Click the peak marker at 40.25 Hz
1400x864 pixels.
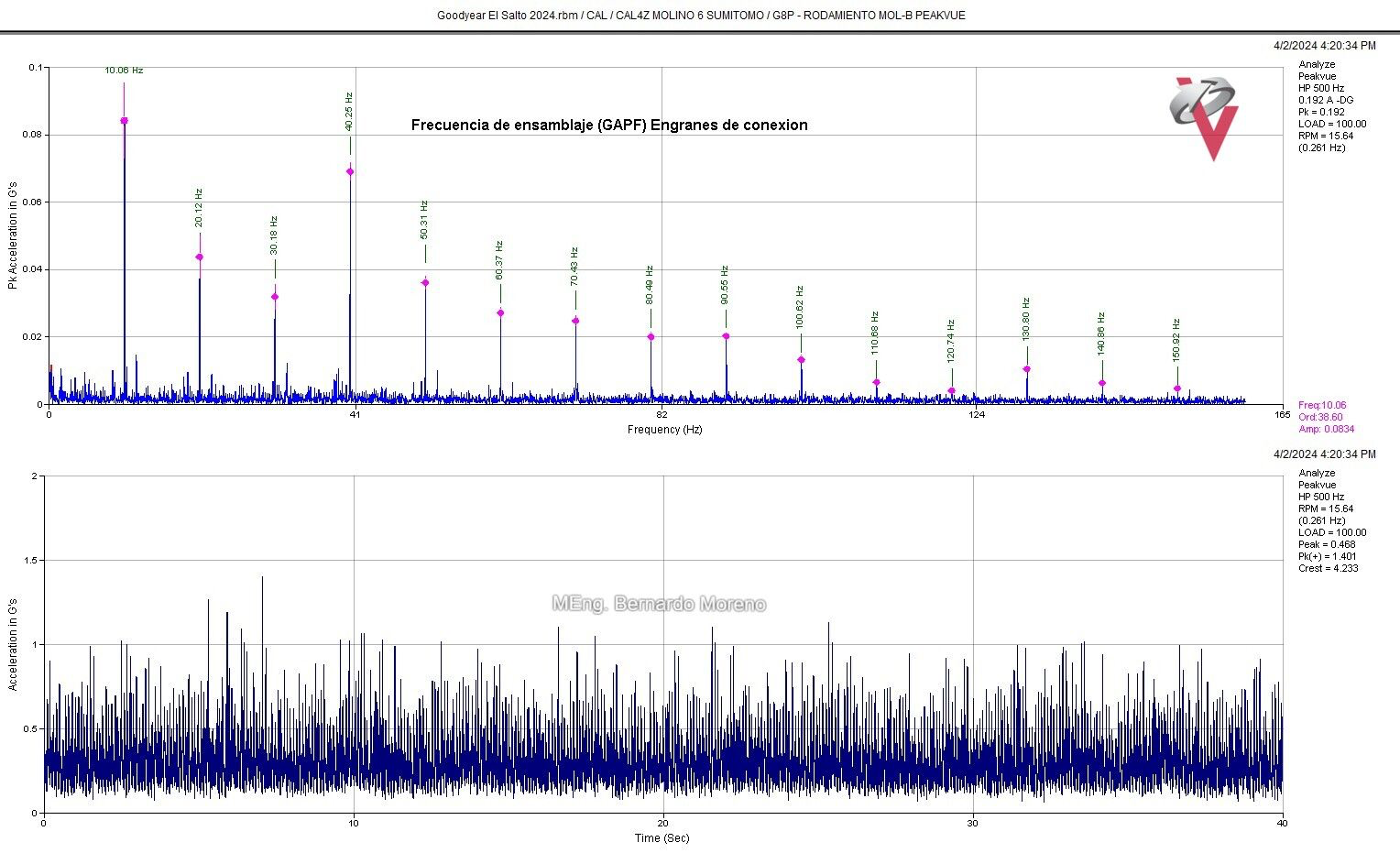[x=350, y=172]
